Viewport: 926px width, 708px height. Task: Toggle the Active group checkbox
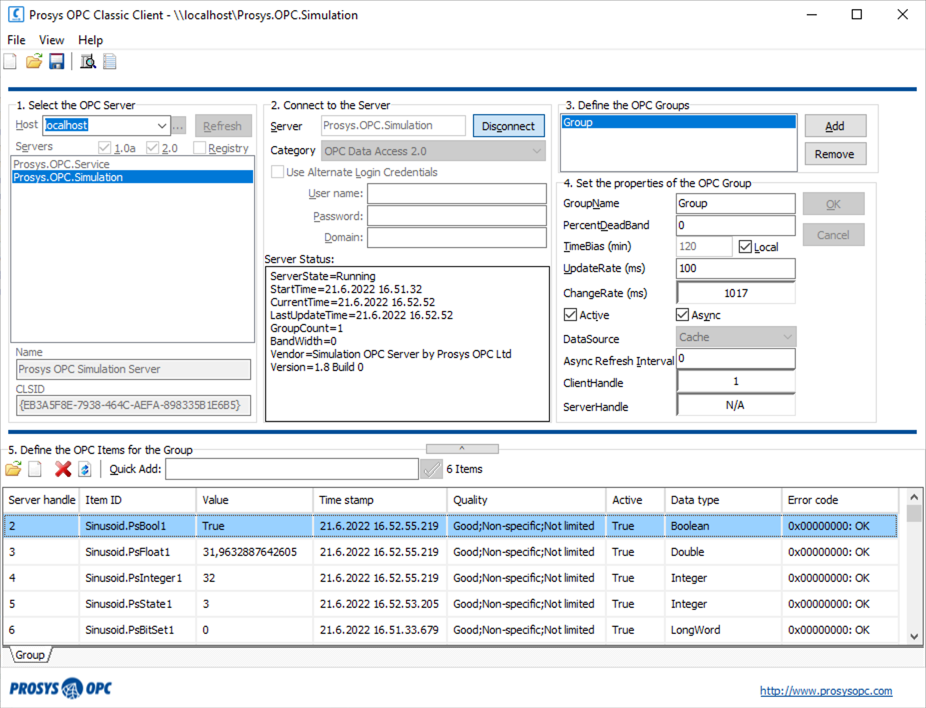(x=570, y=315)
